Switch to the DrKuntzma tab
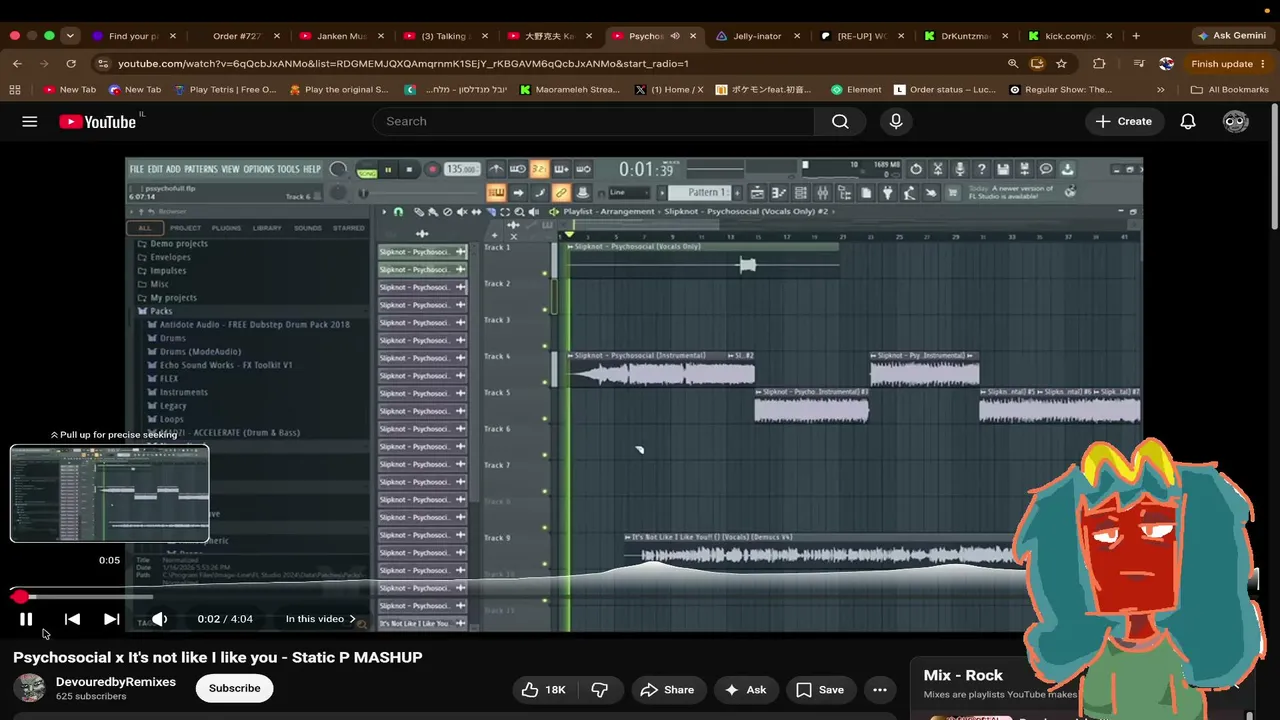Viewport: 1280px width, 720px height. tap(966, 36)
